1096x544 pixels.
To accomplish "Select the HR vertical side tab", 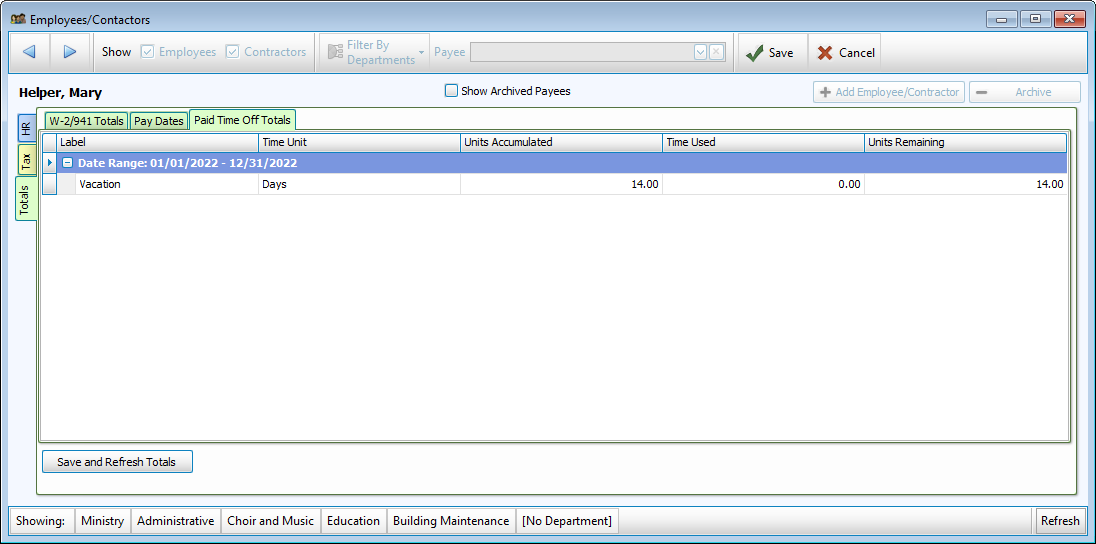I will [26, 128].
